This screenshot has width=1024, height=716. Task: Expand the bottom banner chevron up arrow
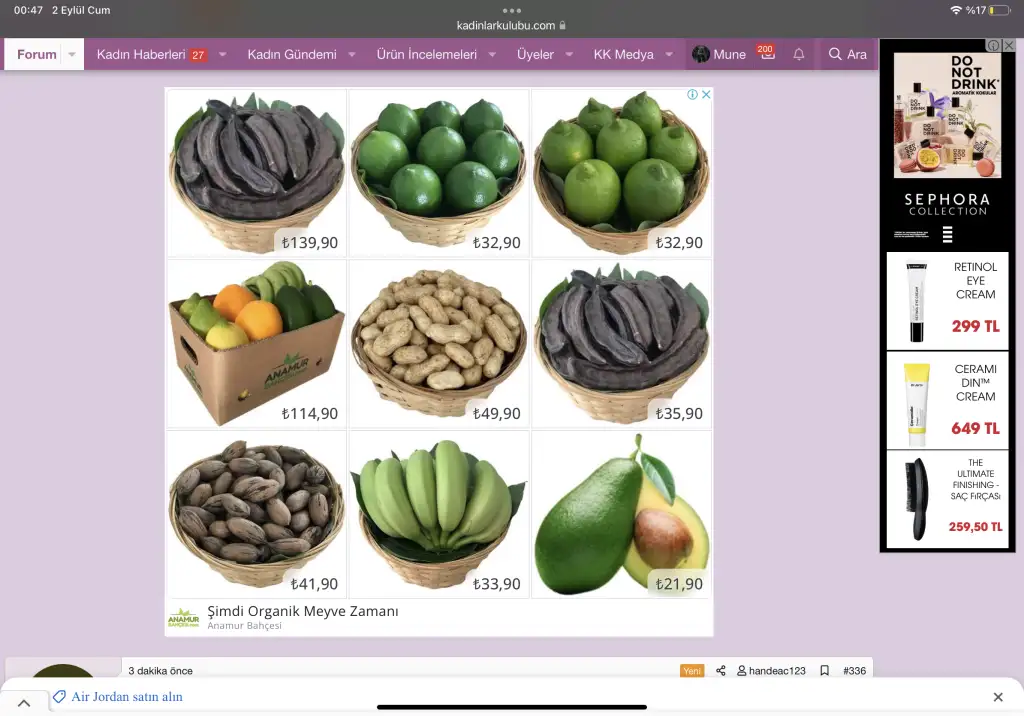(24, 703)
